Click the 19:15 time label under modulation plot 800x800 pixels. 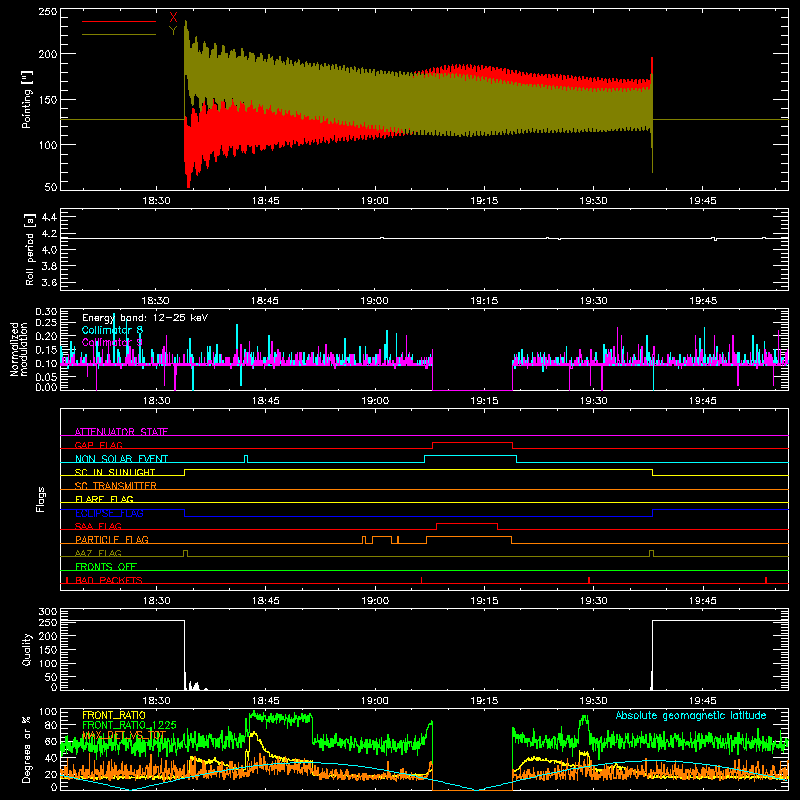[x=484, y=401]
